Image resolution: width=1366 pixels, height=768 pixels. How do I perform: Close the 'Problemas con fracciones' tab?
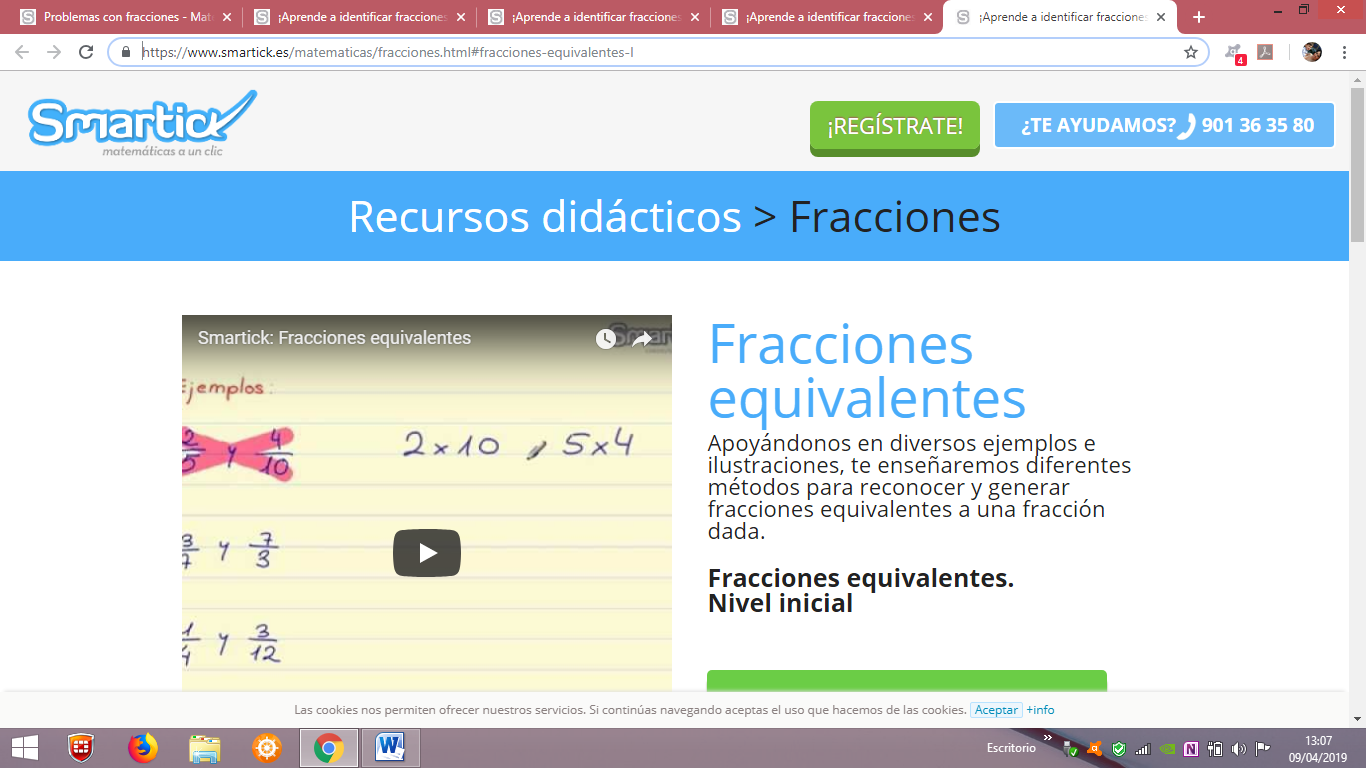click(x=227, y=17)
